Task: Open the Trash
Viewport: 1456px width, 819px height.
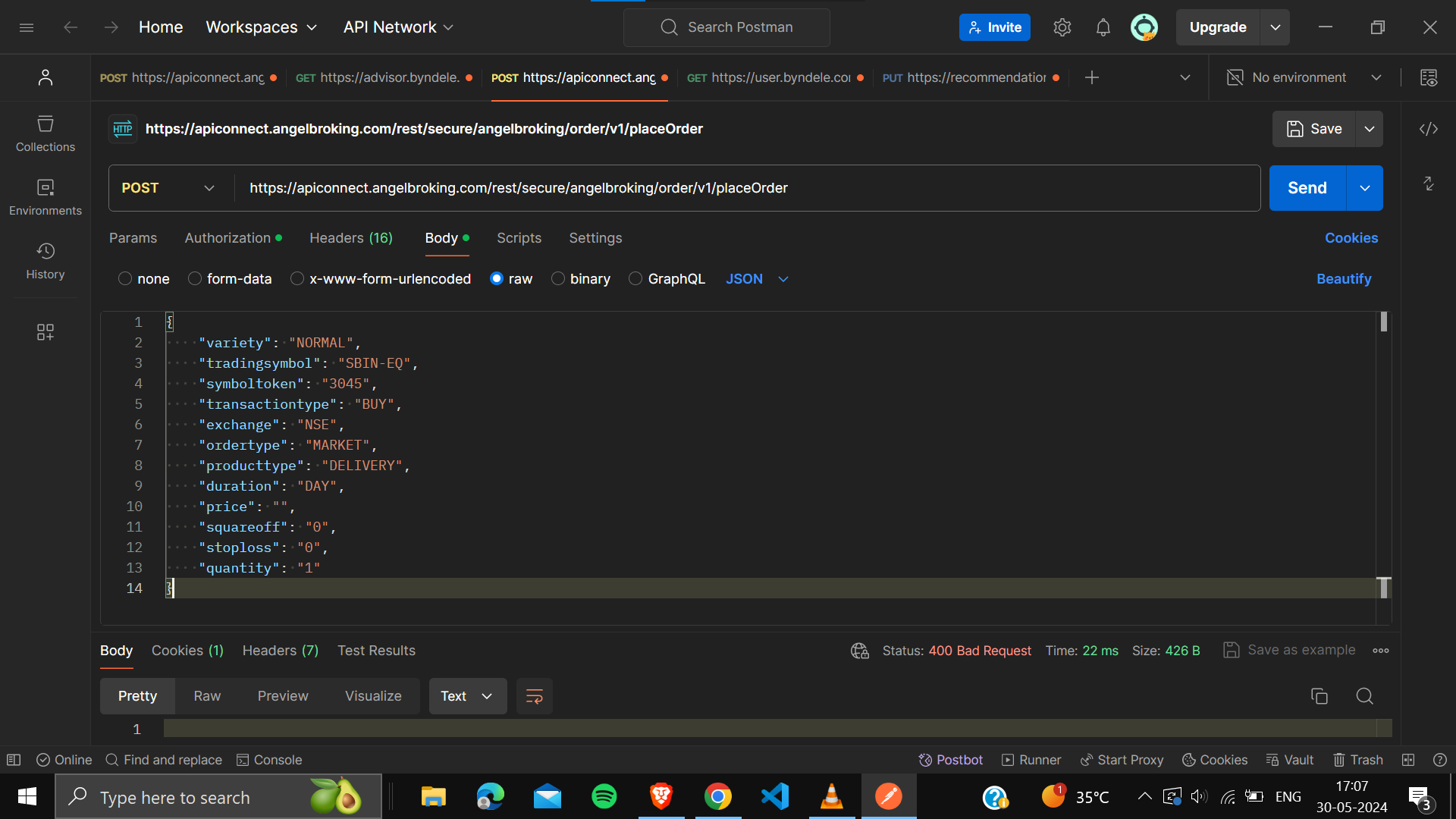Action: [x=1358, y=760]
